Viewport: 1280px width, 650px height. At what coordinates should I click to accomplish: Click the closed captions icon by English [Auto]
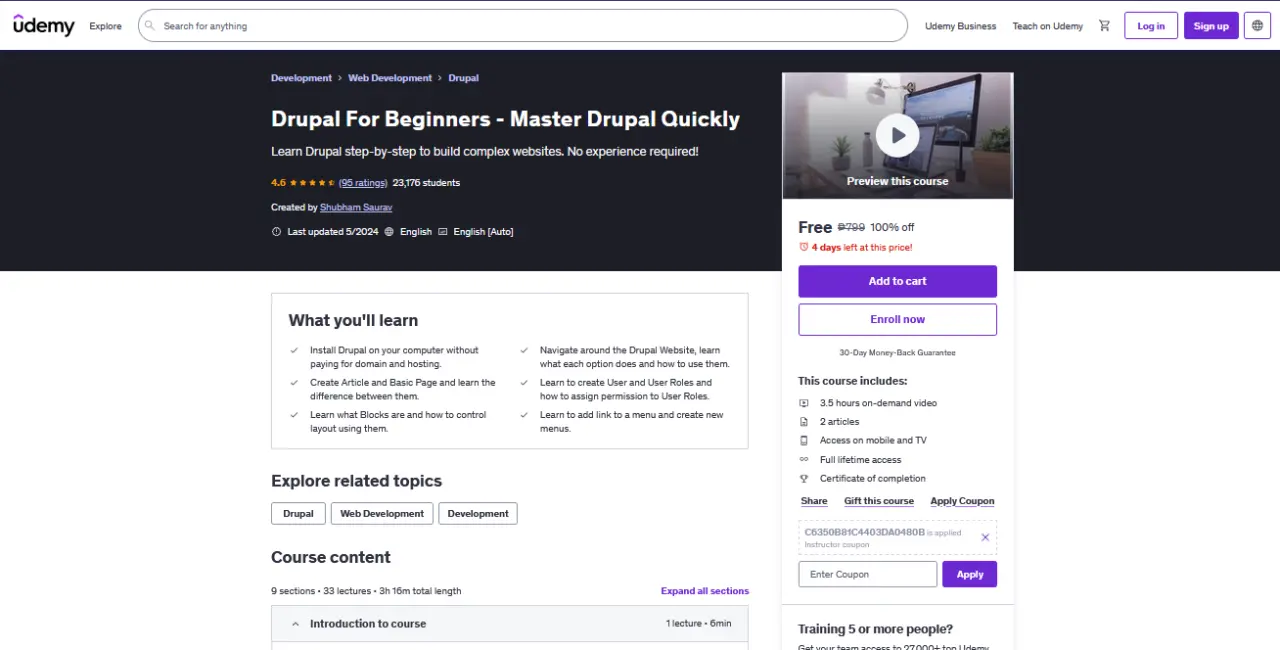point(443,232)
